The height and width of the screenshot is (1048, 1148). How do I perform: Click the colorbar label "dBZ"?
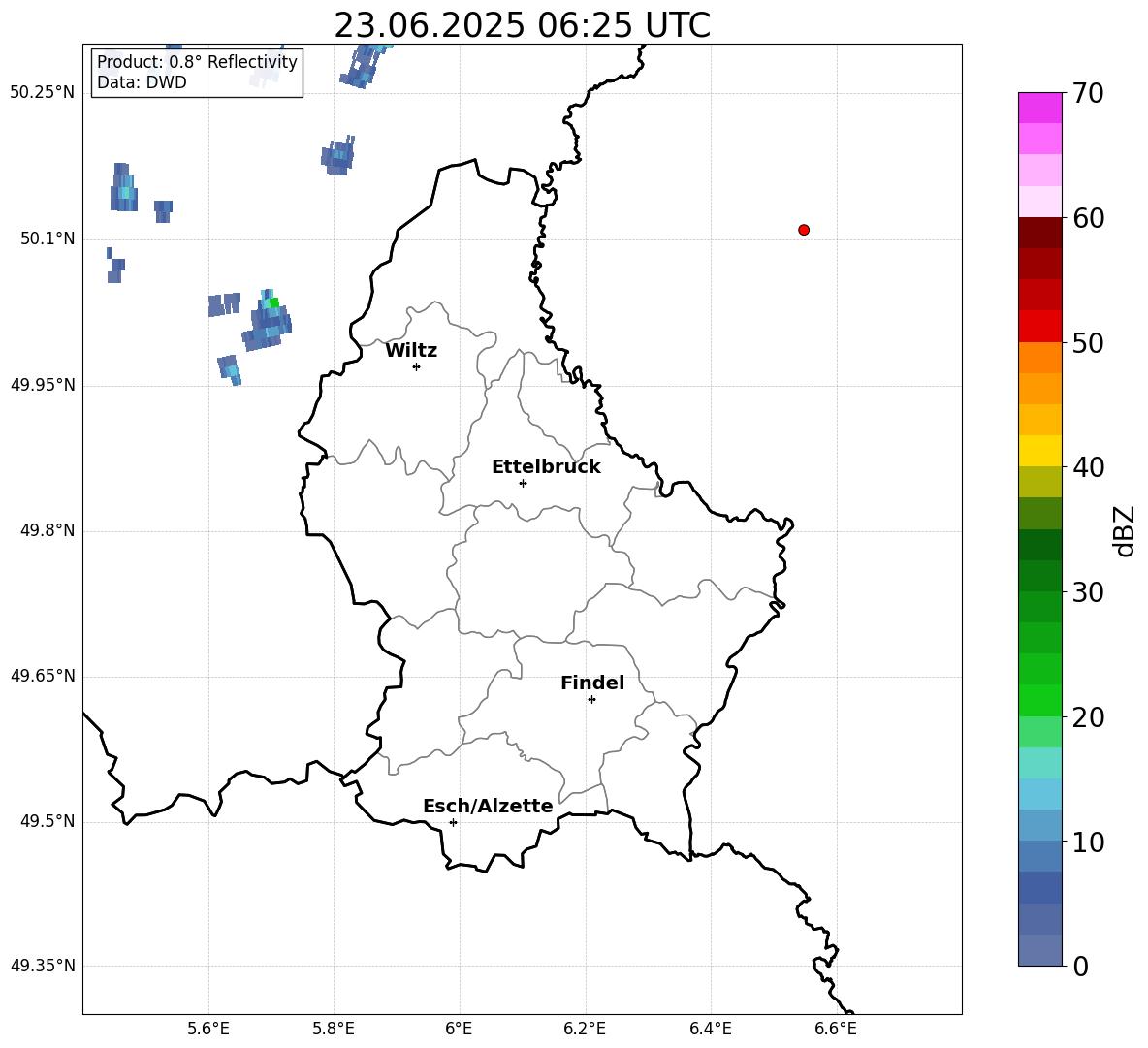pyautogui.click(x=1124, y=530)
